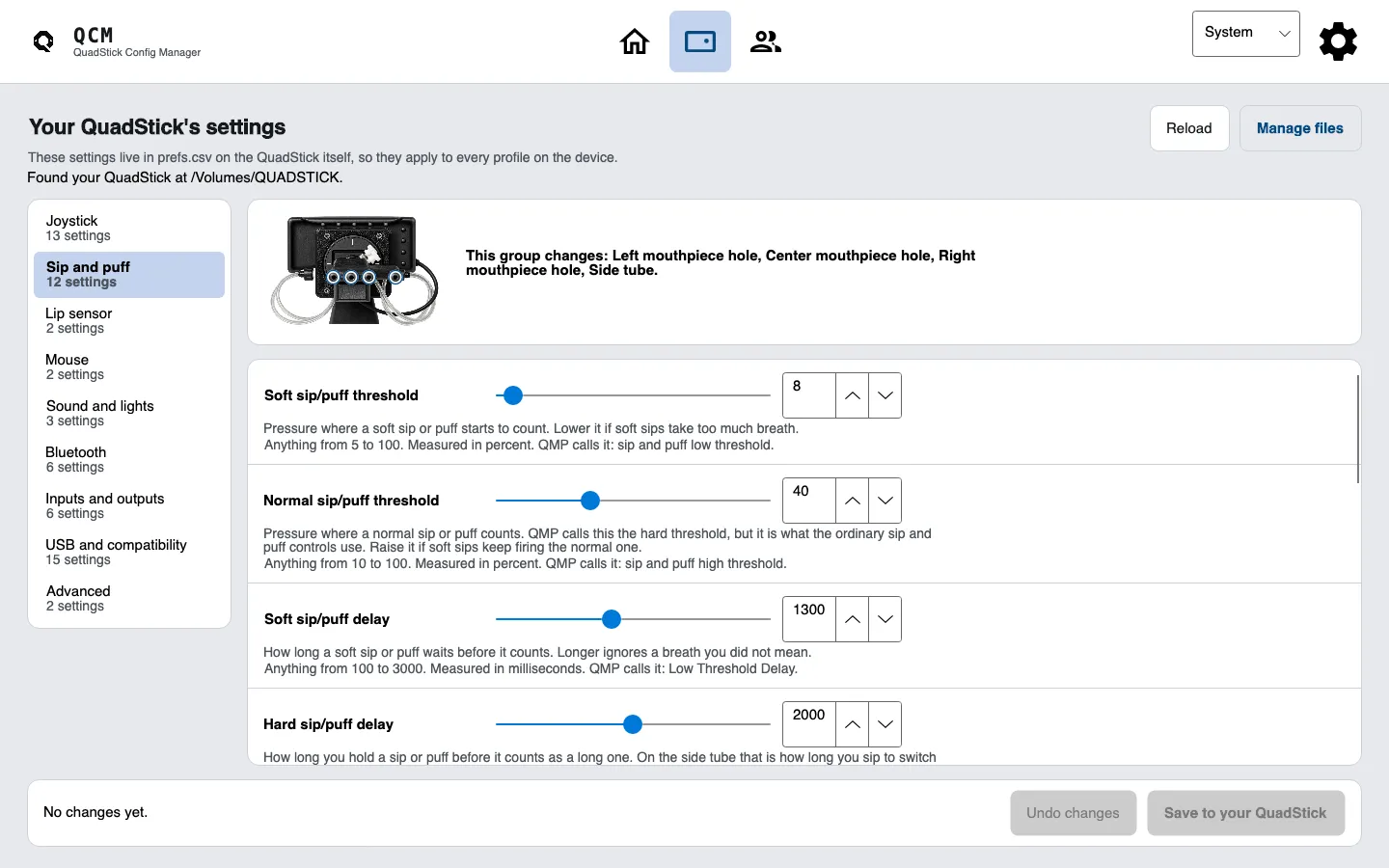Decrease Normal sip/puff threshold with down arrow

coord(885,501)
